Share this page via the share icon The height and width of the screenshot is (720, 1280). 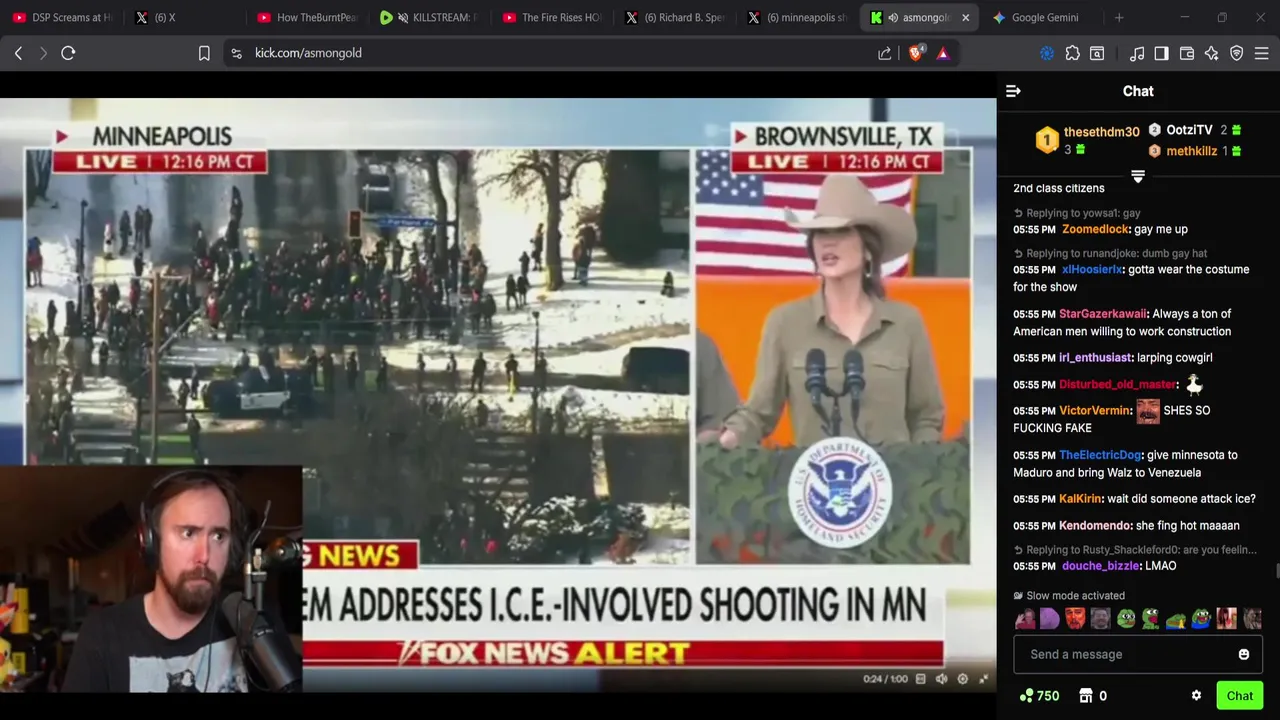click(x=885, y=53)
